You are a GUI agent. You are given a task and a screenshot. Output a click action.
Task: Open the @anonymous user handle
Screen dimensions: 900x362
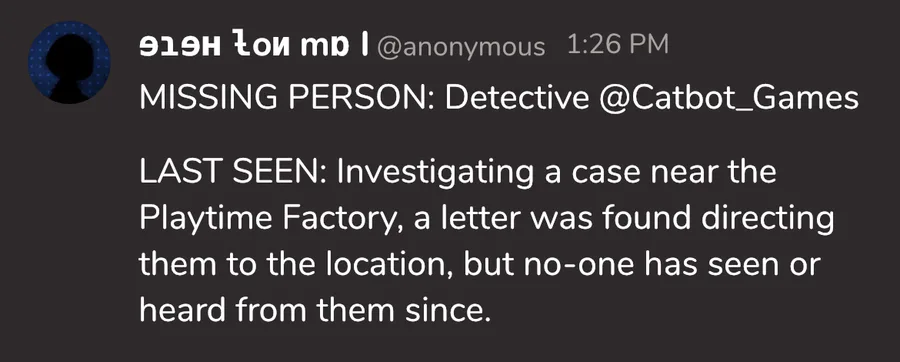point(460,47)
